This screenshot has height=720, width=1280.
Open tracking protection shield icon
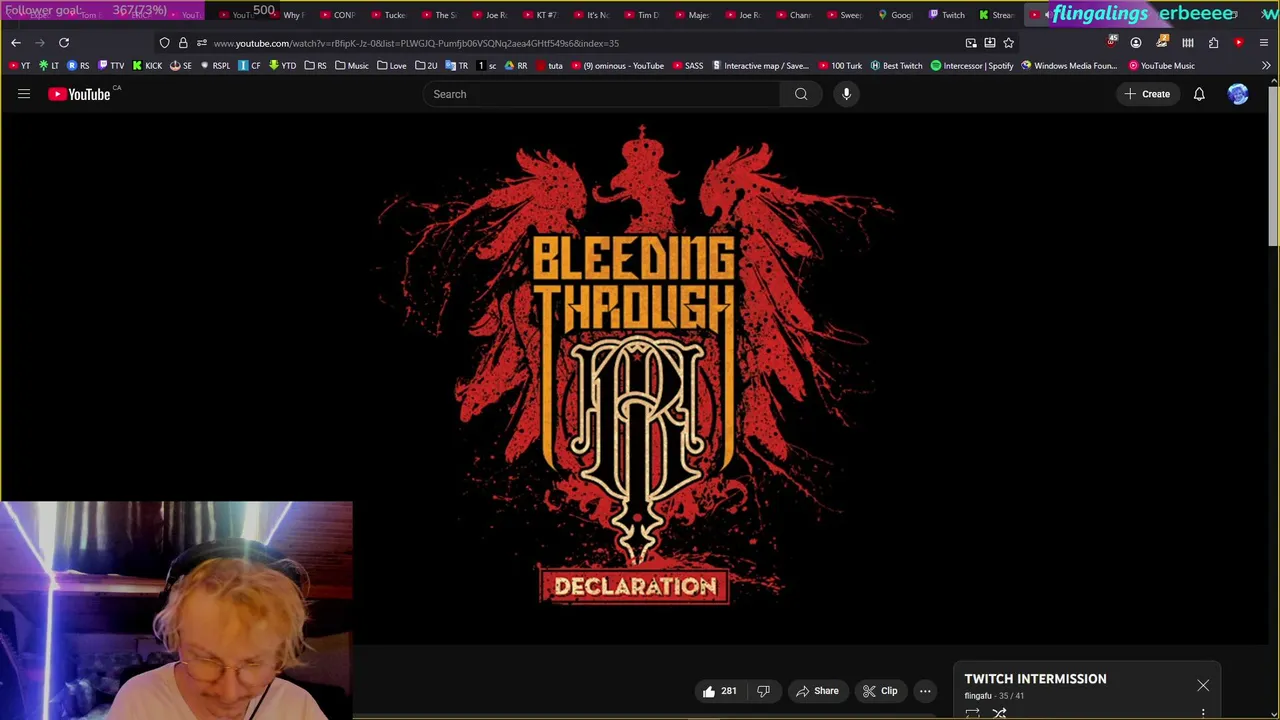click(x=165, y=43)
